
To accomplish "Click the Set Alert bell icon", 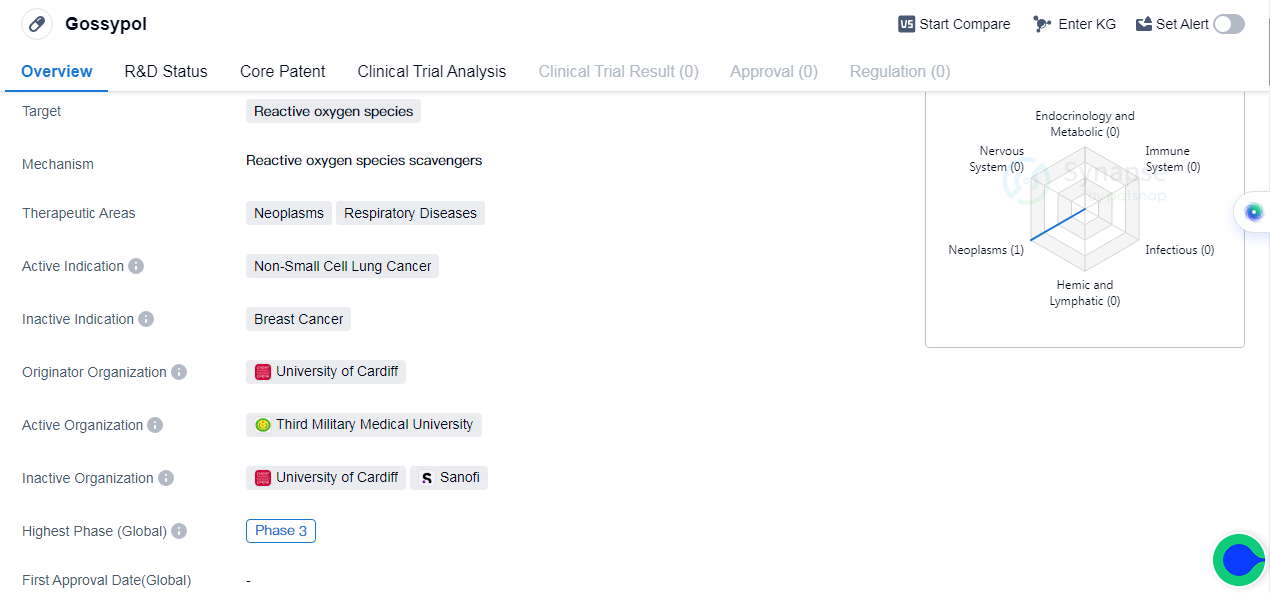I will (1144, 24).
